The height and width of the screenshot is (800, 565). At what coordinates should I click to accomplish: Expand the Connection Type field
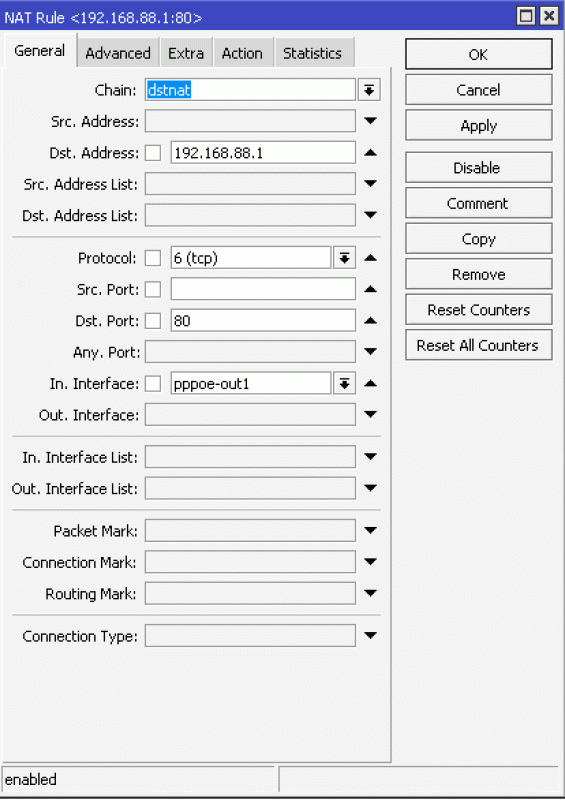pyautogui.click(x=371, y=636)
